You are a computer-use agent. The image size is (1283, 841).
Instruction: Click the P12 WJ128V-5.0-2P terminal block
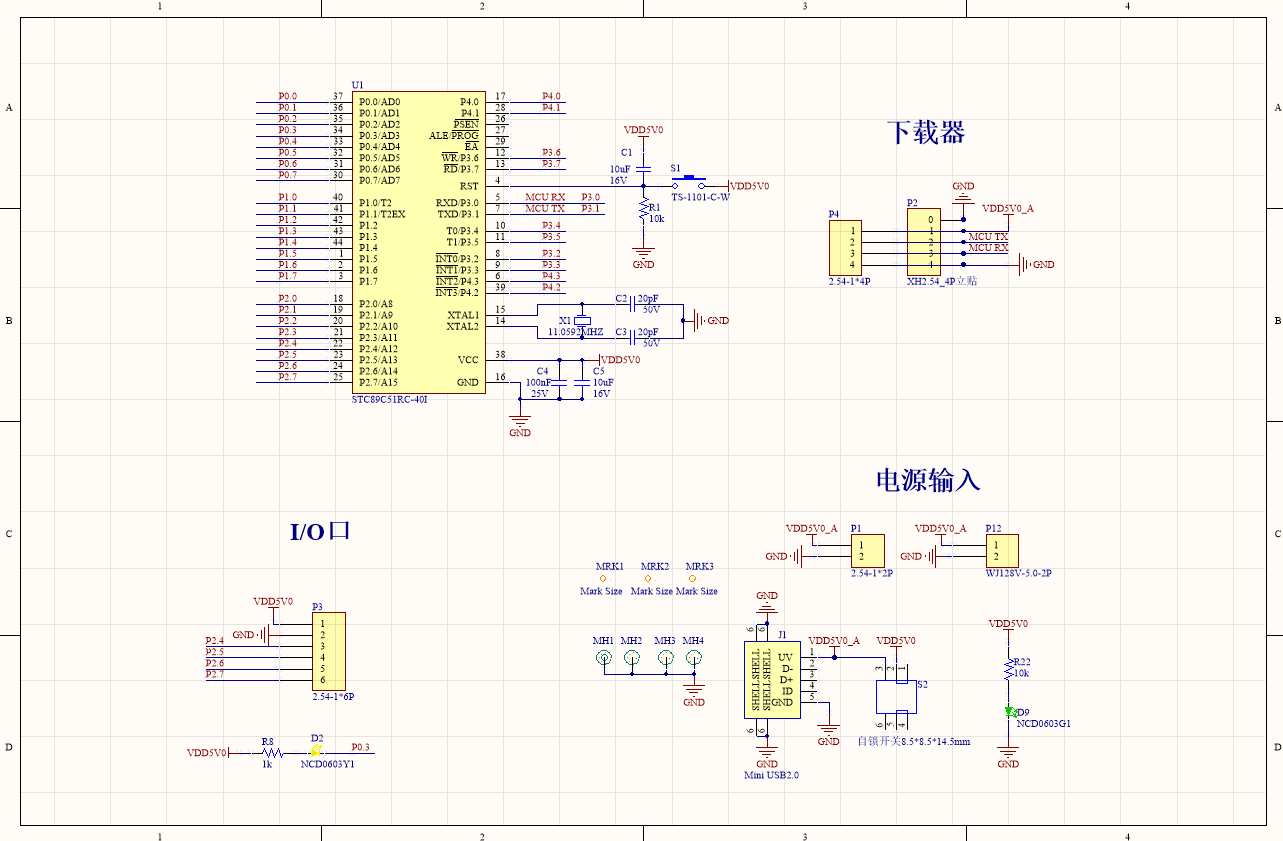click(1002, 551)
